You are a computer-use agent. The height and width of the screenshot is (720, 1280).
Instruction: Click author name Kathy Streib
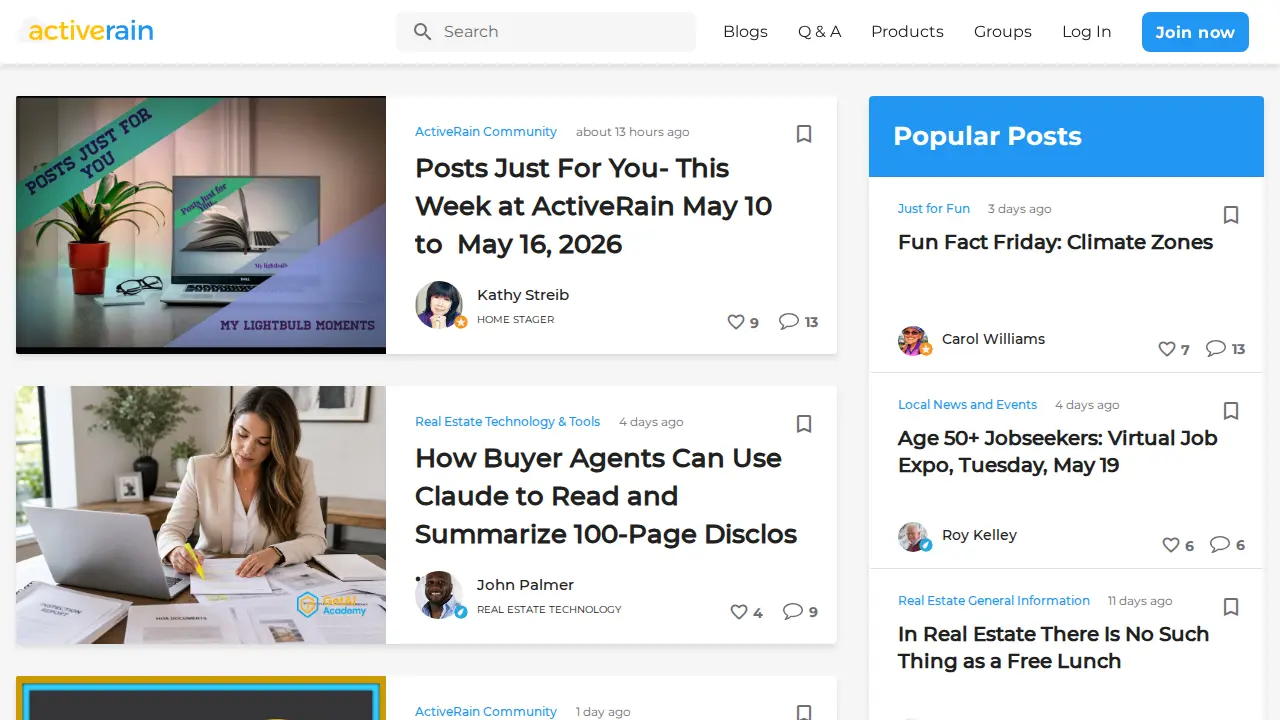pos(523,295)
